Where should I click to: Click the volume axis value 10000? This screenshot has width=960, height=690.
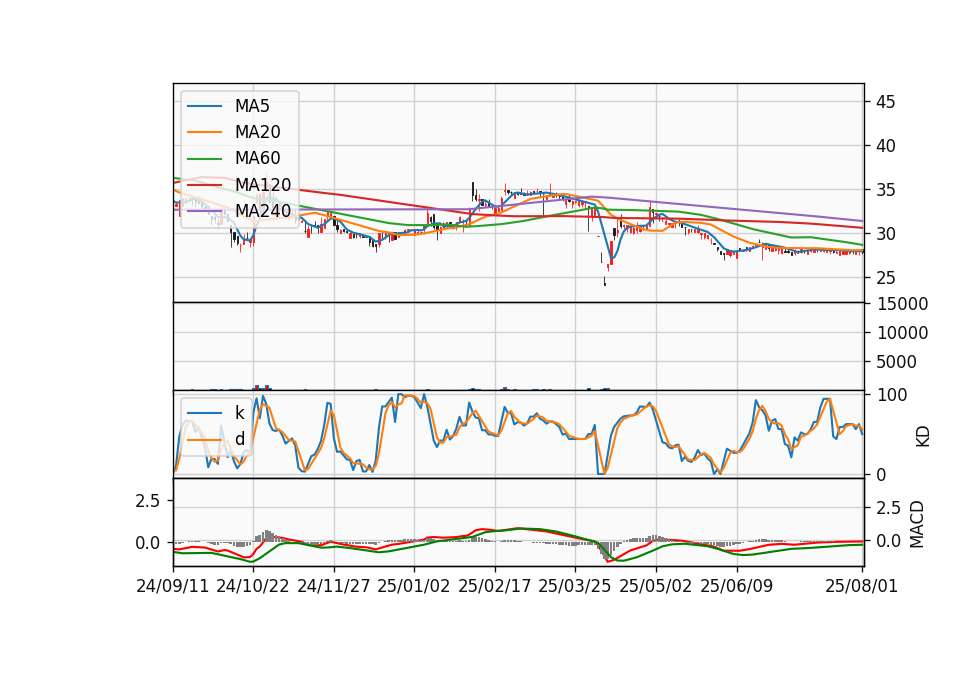click(902, 333)
